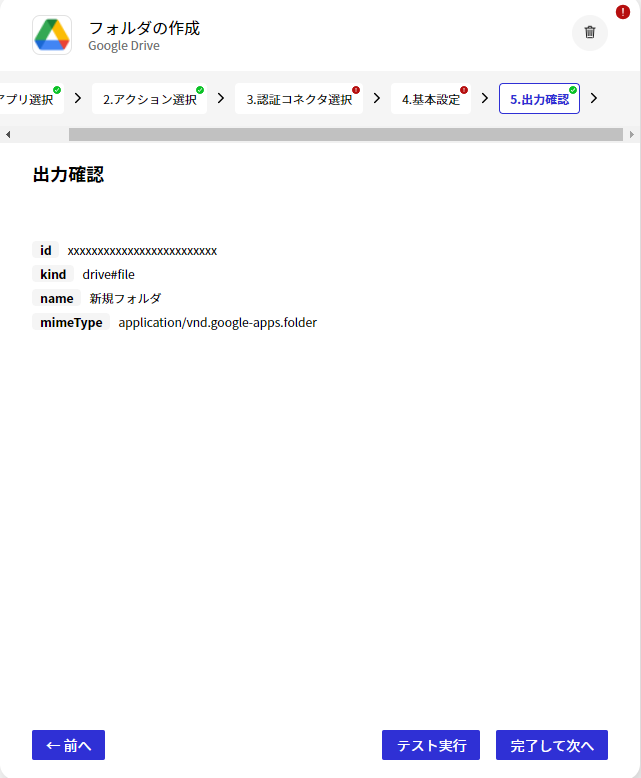The width and height of the screenshot is (641, 778).
Task: Open the partially visible アプリ選択 step tab
Action: pos(30,99)
